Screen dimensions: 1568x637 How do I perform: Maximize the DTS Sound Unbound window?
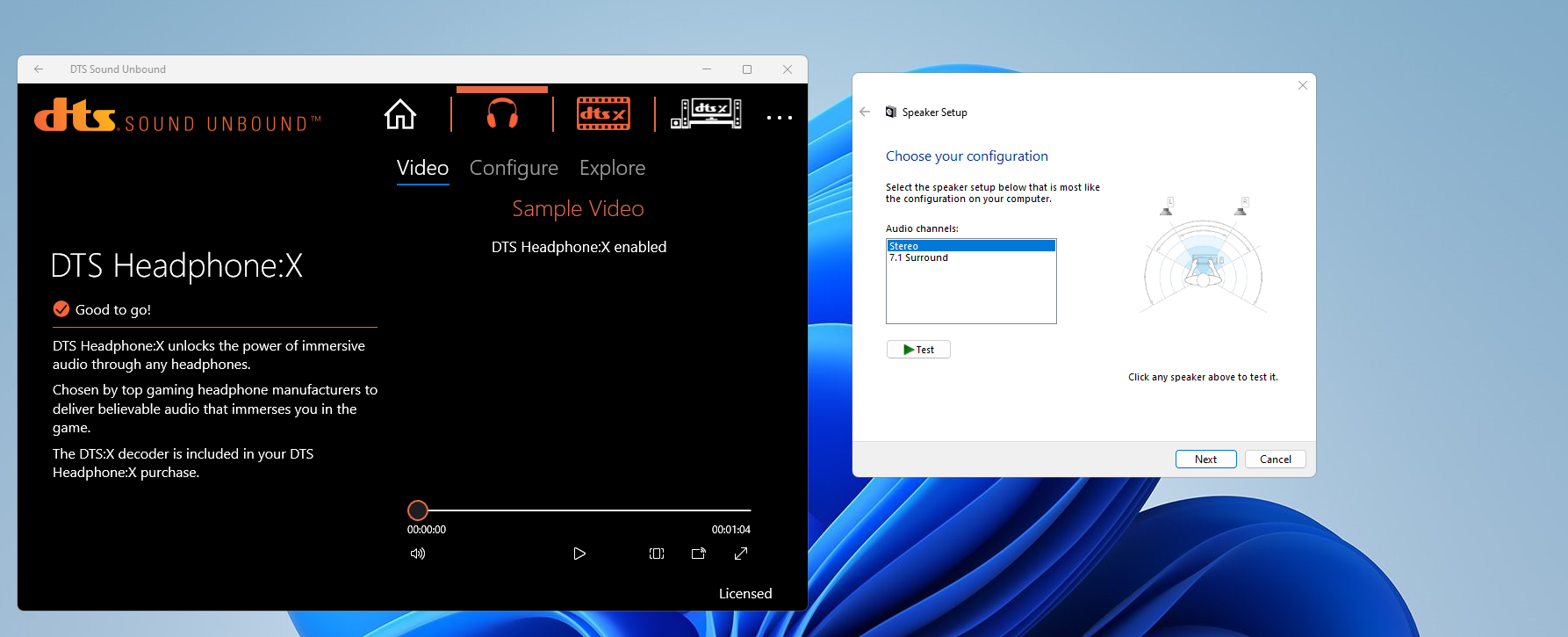[x=747, y=69]
